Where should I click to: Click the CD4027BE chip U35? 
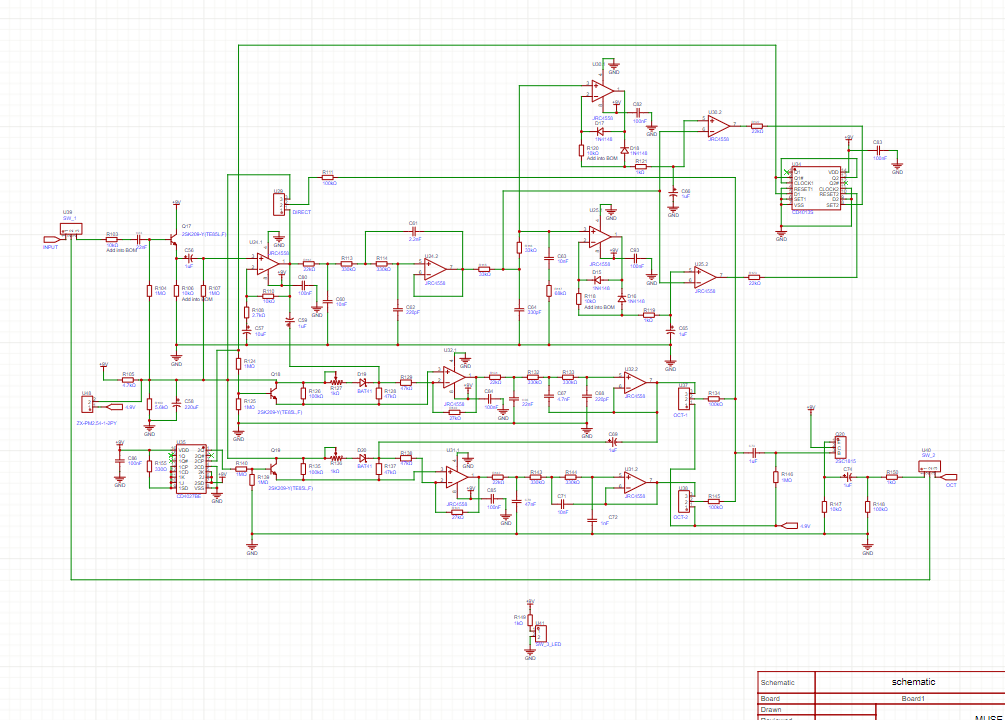[x=190, y=469]
